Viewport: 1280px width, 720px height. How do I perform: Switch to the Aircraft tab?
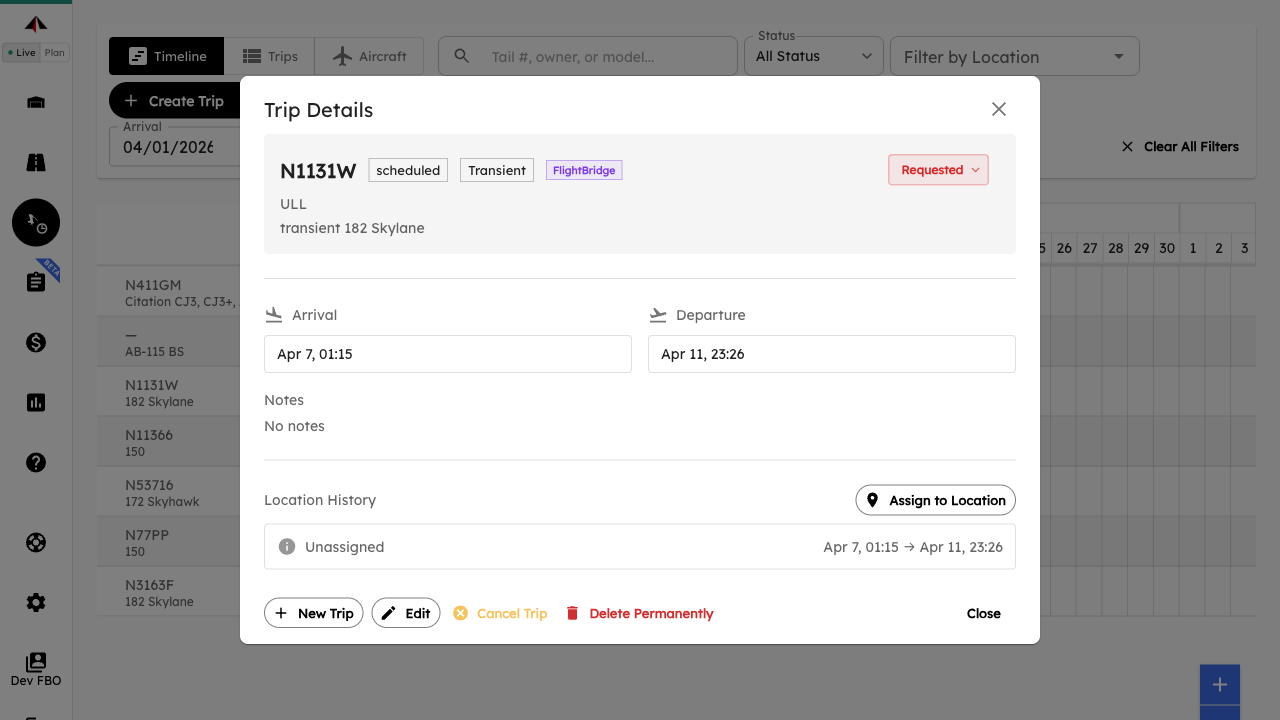369,57
